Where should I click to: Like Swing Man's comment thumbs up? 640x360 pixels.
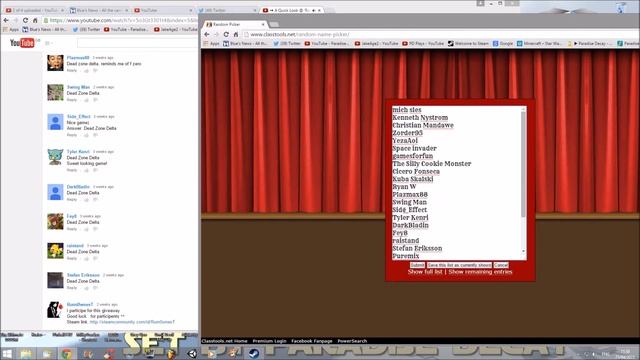[87, 100]
